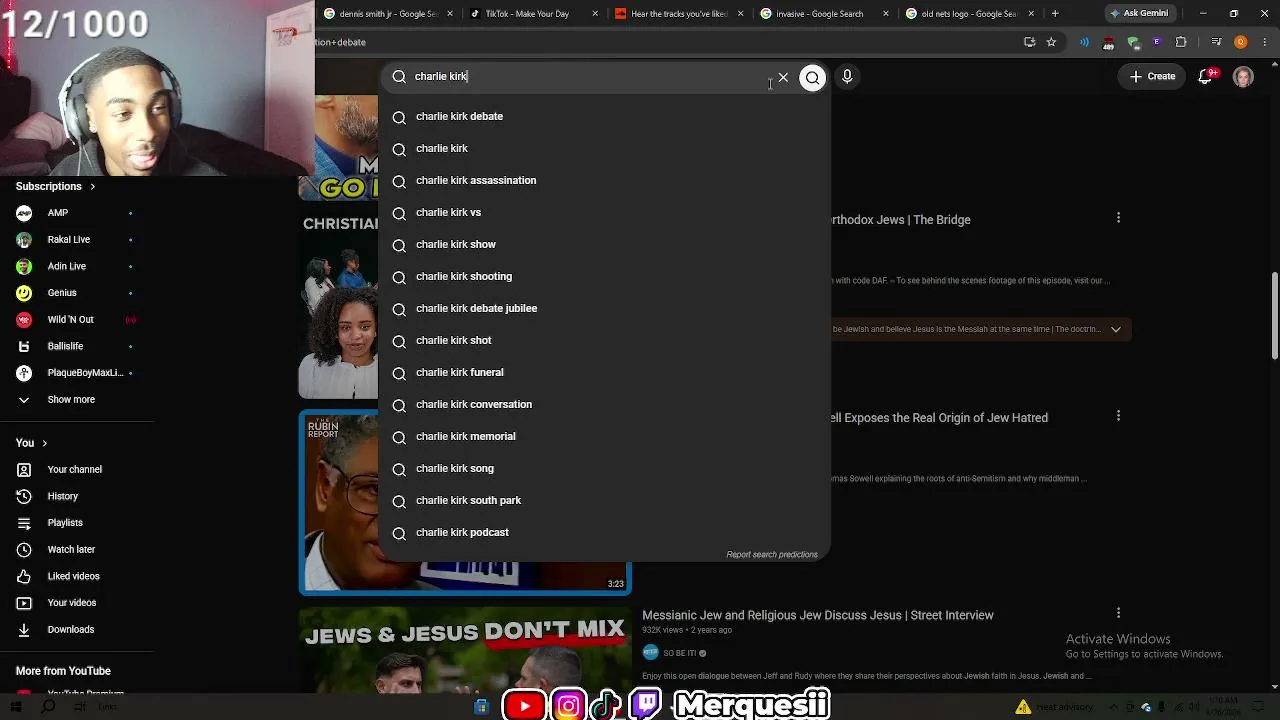Click the install app icon in address bar
Screen dimensions: 1280x720
[x=1030, y=42]
